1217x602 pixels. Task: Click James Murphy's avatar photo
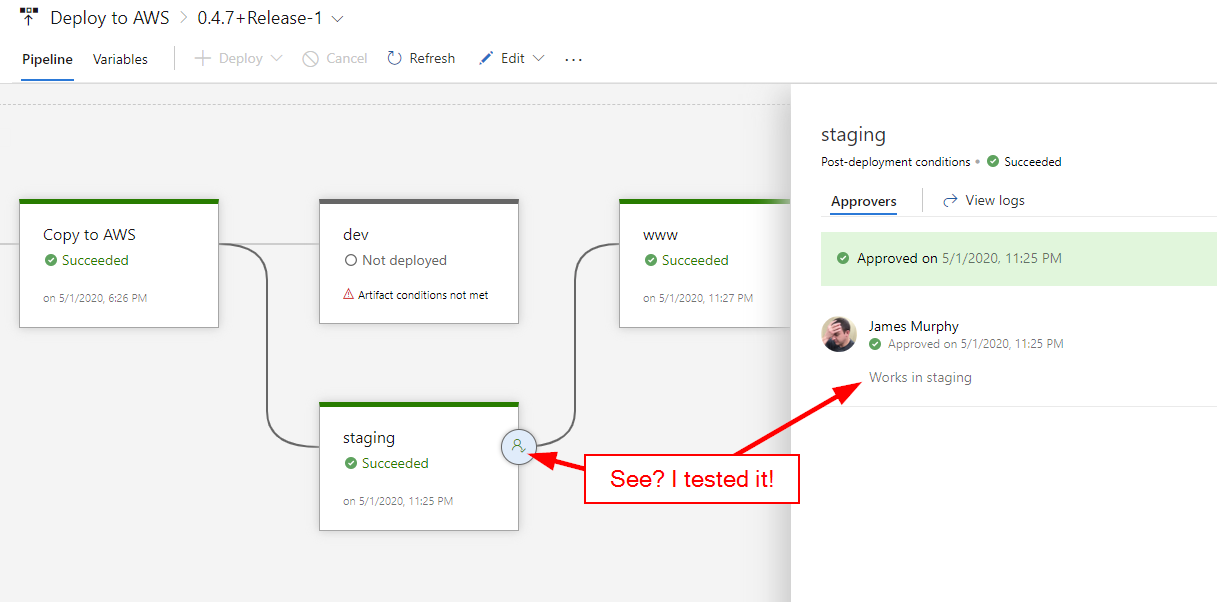click(839, 334)
